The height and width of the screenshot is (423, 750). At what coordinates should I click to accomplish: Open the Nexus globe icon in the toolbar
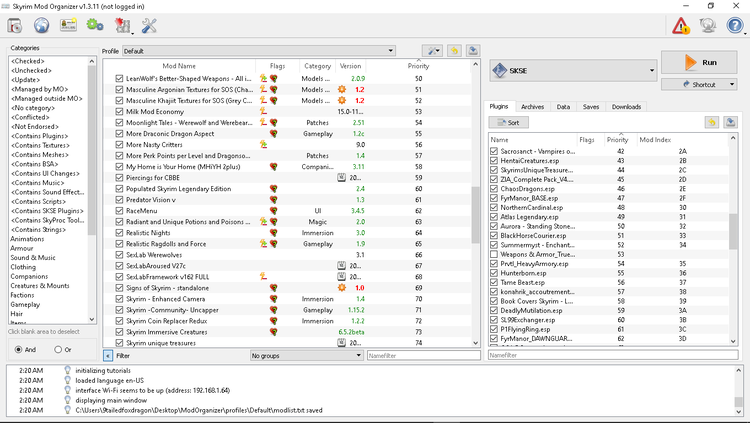click(x=42, y=25)
